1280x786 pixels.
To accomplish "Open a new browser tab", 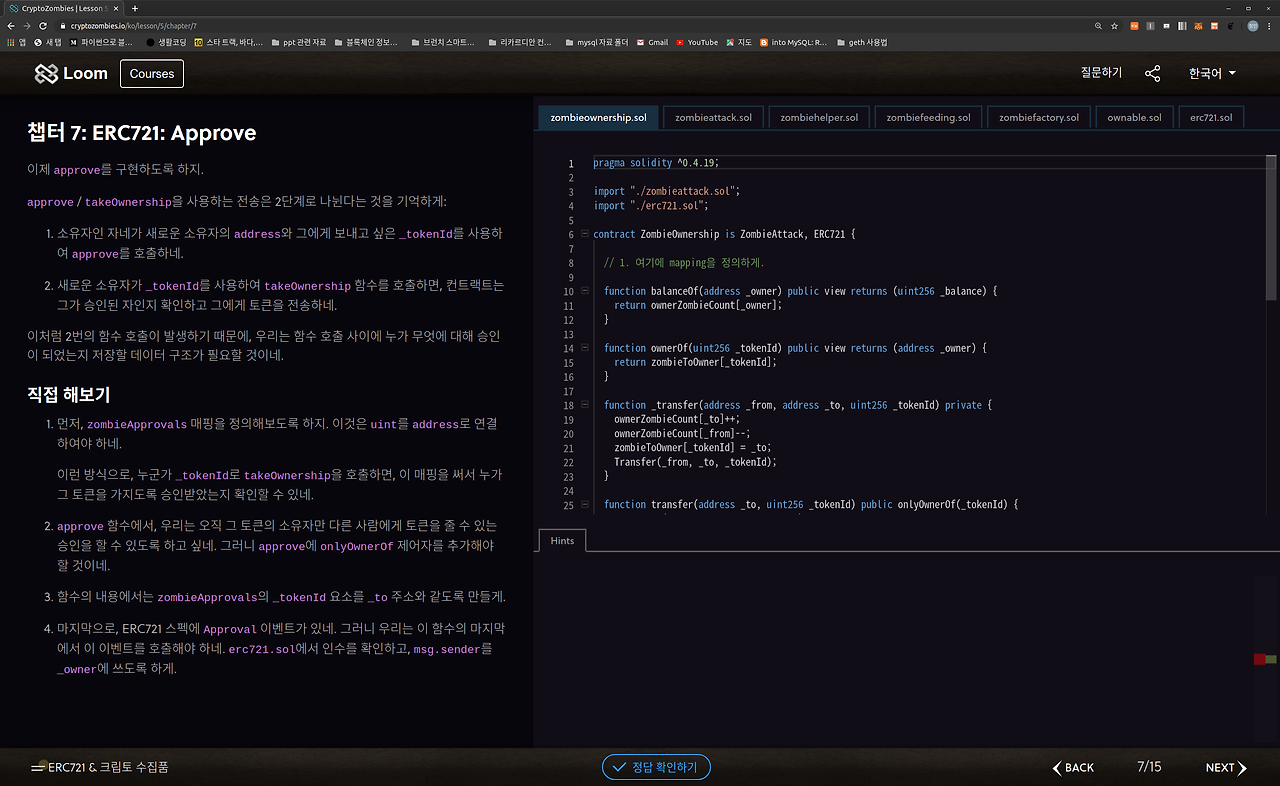I will pyautogui.click(x=135, y=8).
